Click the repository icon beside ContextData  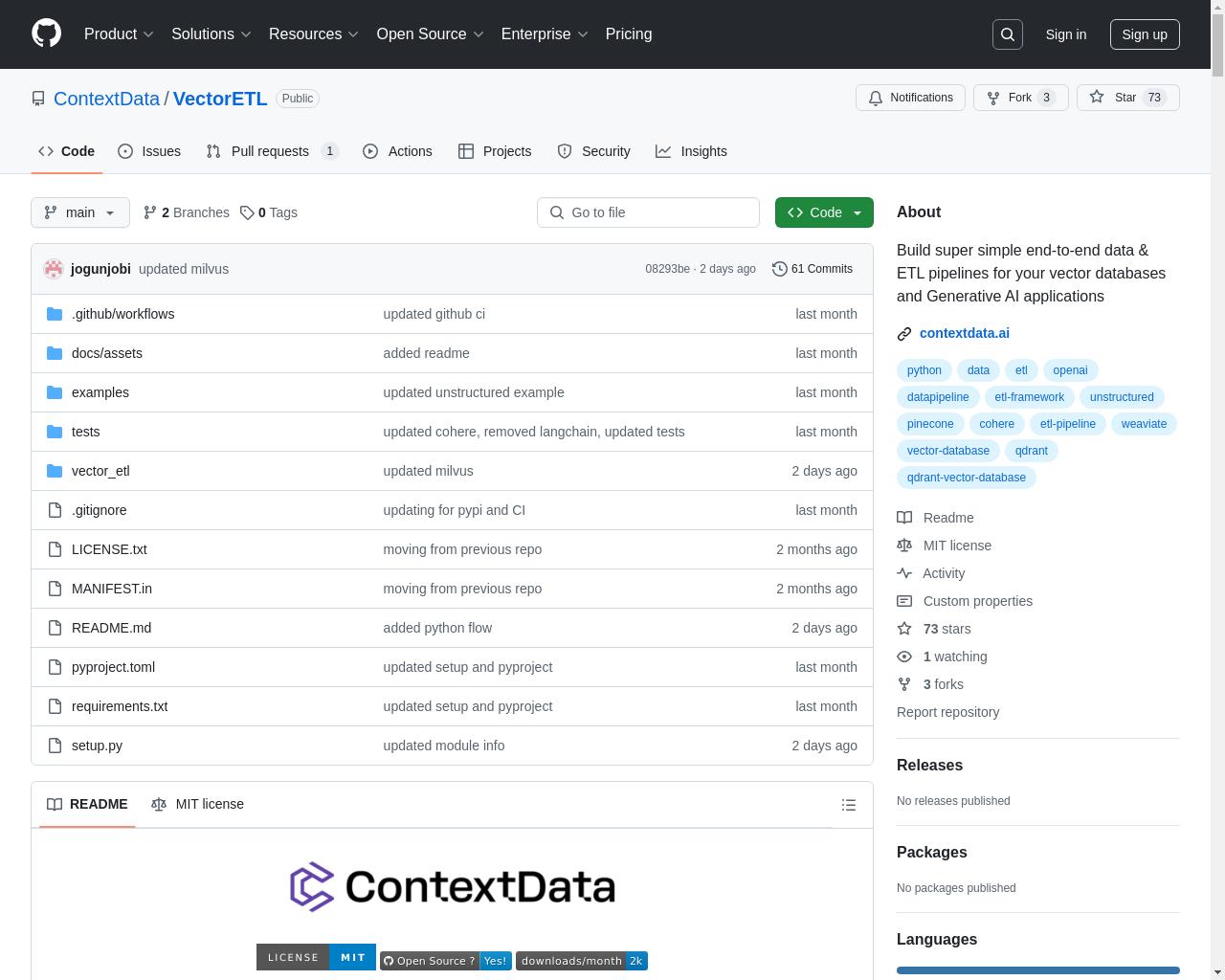[x=38, y=99]
